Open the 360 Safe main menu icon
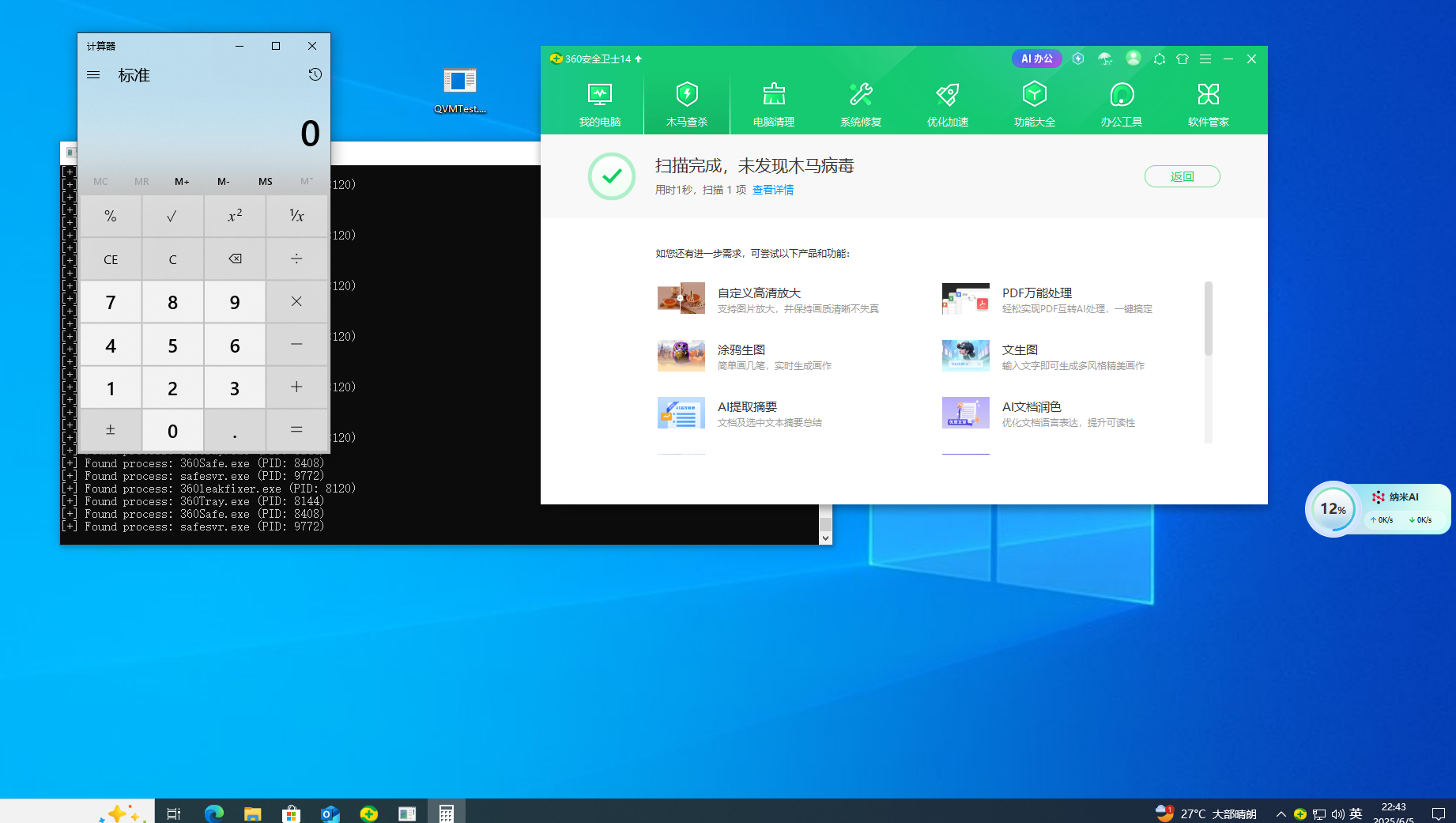This screenshot has width=1456, height=823. [x=1205, y=59]
